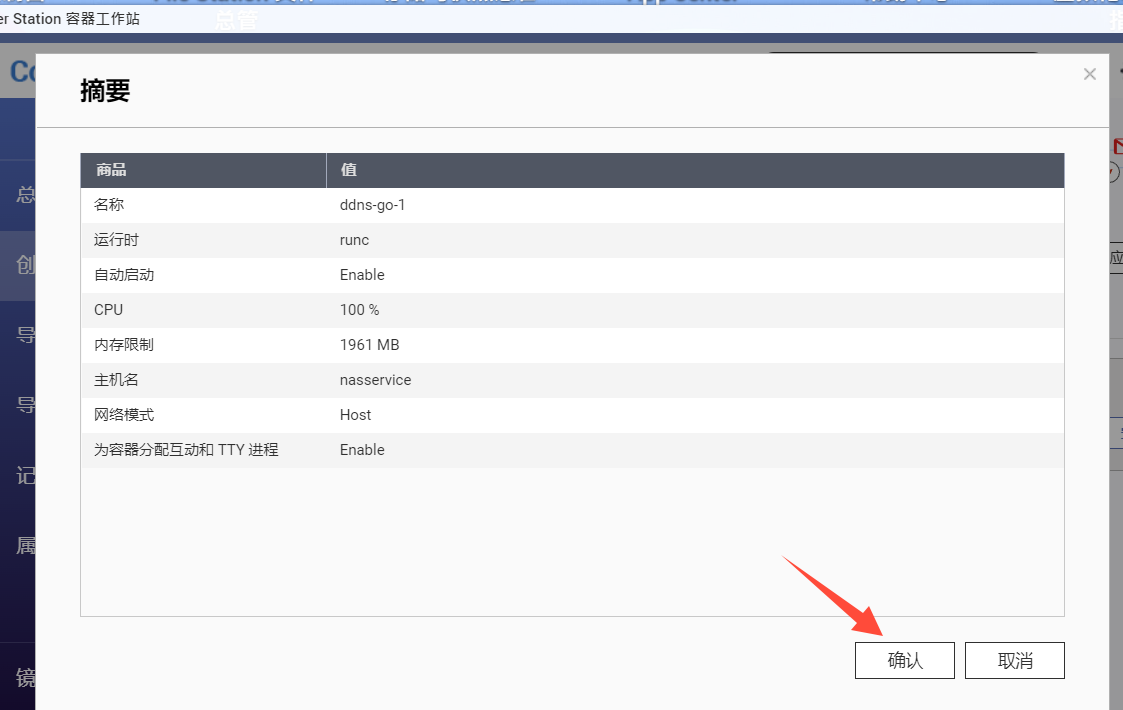This screenshot has width=1123, height=710.
Task: Select the 1961 MB memory value
Action: (370, 345)
